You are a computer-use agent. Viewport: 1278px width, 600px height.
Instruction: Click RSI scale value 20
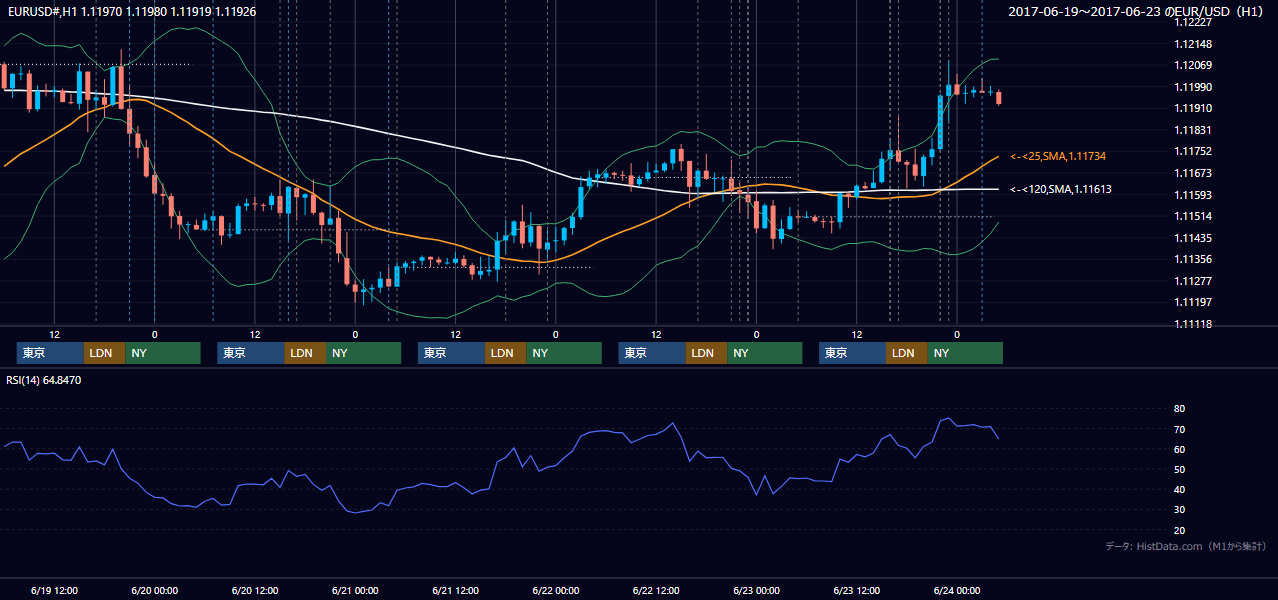coord(1179,530)
